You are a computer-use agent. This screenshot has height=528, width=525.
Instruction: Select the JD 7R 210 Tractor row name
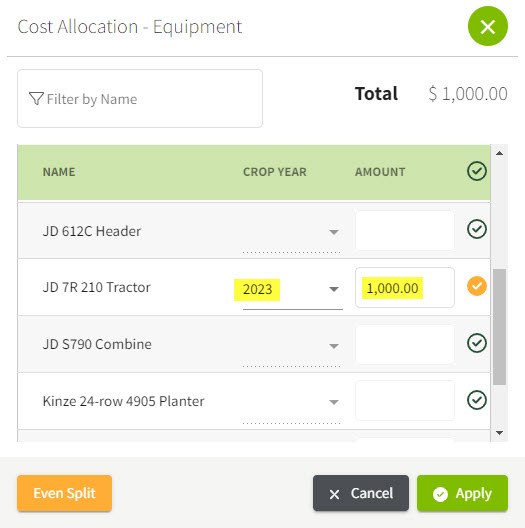[x=96, y=288]
